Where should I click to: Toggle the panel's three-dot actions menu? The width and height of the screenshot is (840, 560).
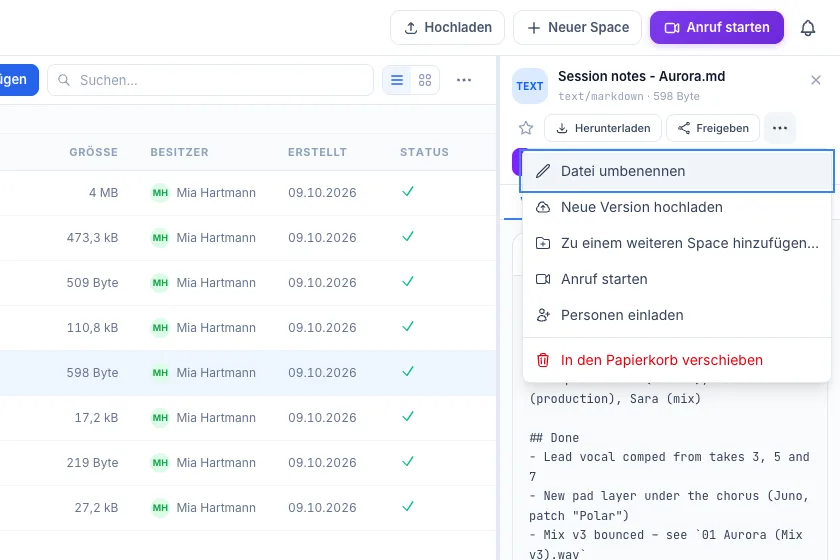tap(780, 128)
